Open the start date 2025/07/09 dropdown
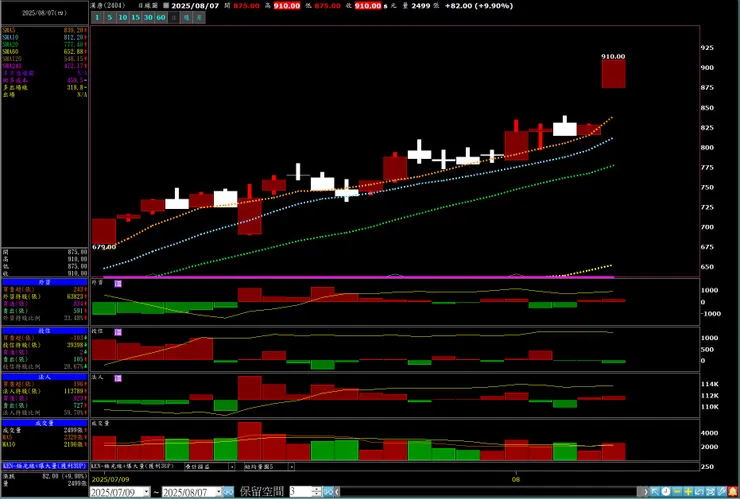The width and height of the screenshot is (740, 499). (x=147, y=492)
